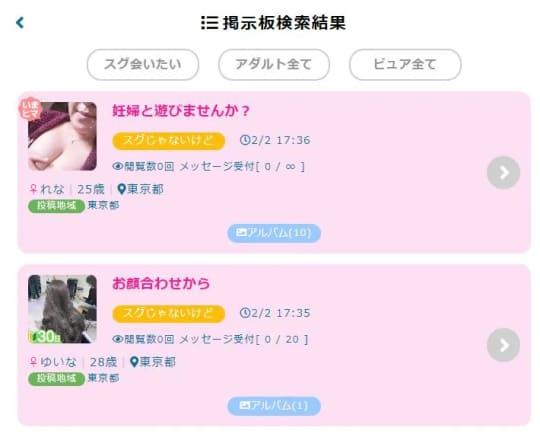Click the female gender icon beside ゆいな
540x434 pixels.
coord(33,362)
